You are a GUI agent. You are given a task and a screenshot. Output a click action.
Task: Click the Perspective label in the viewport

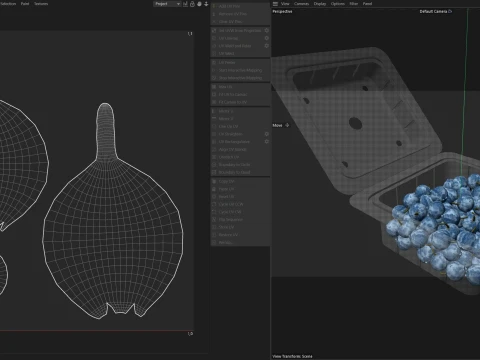click(x=282, y=11)
